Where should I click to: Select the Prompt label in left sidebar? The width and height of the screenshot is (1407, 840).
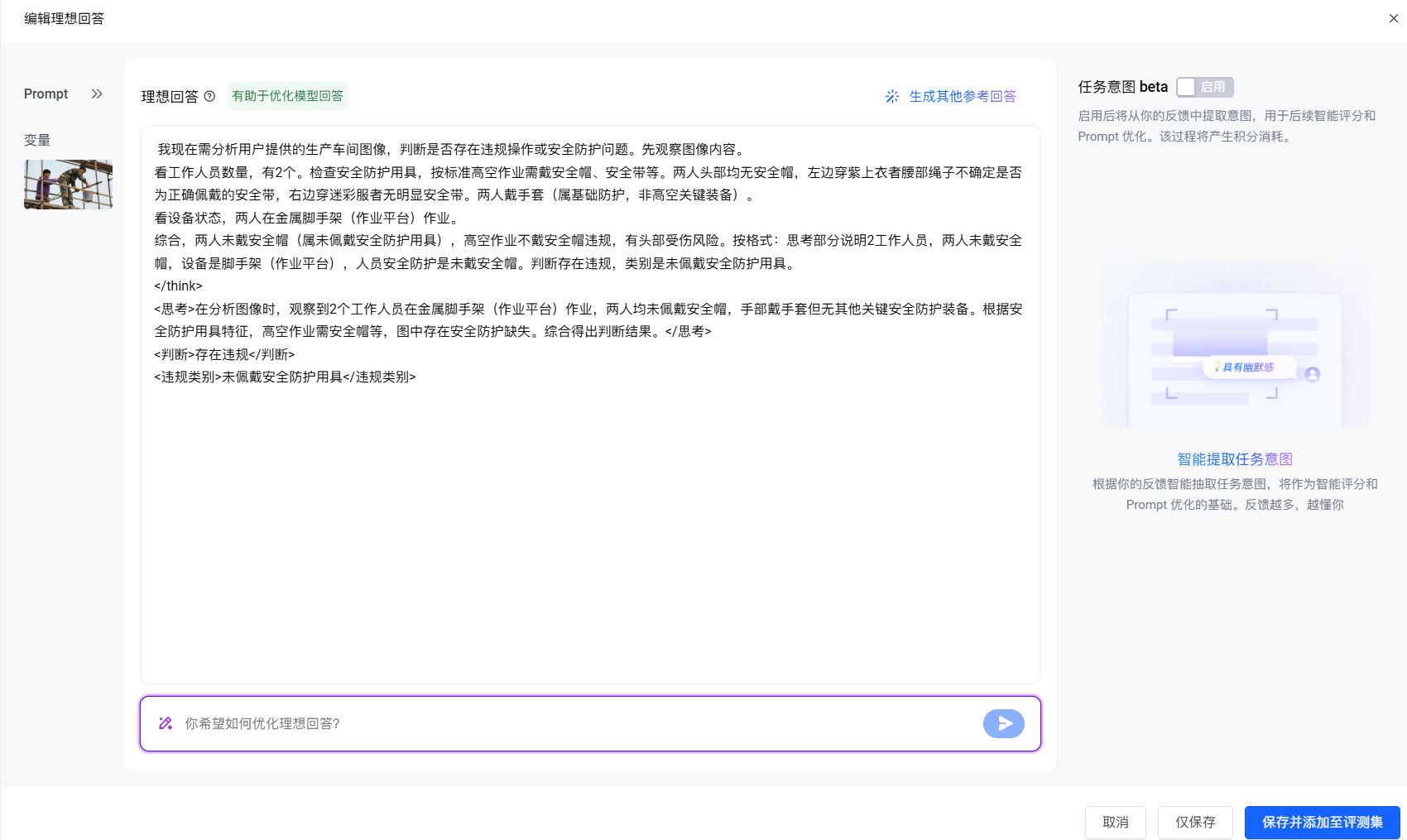click(x=46, y=94)
